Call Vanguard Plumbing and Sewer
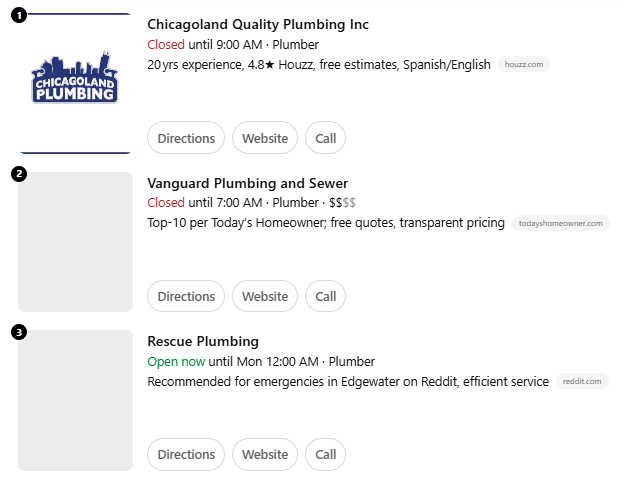The height and width of the screenshot is (490, 623). 325,296
